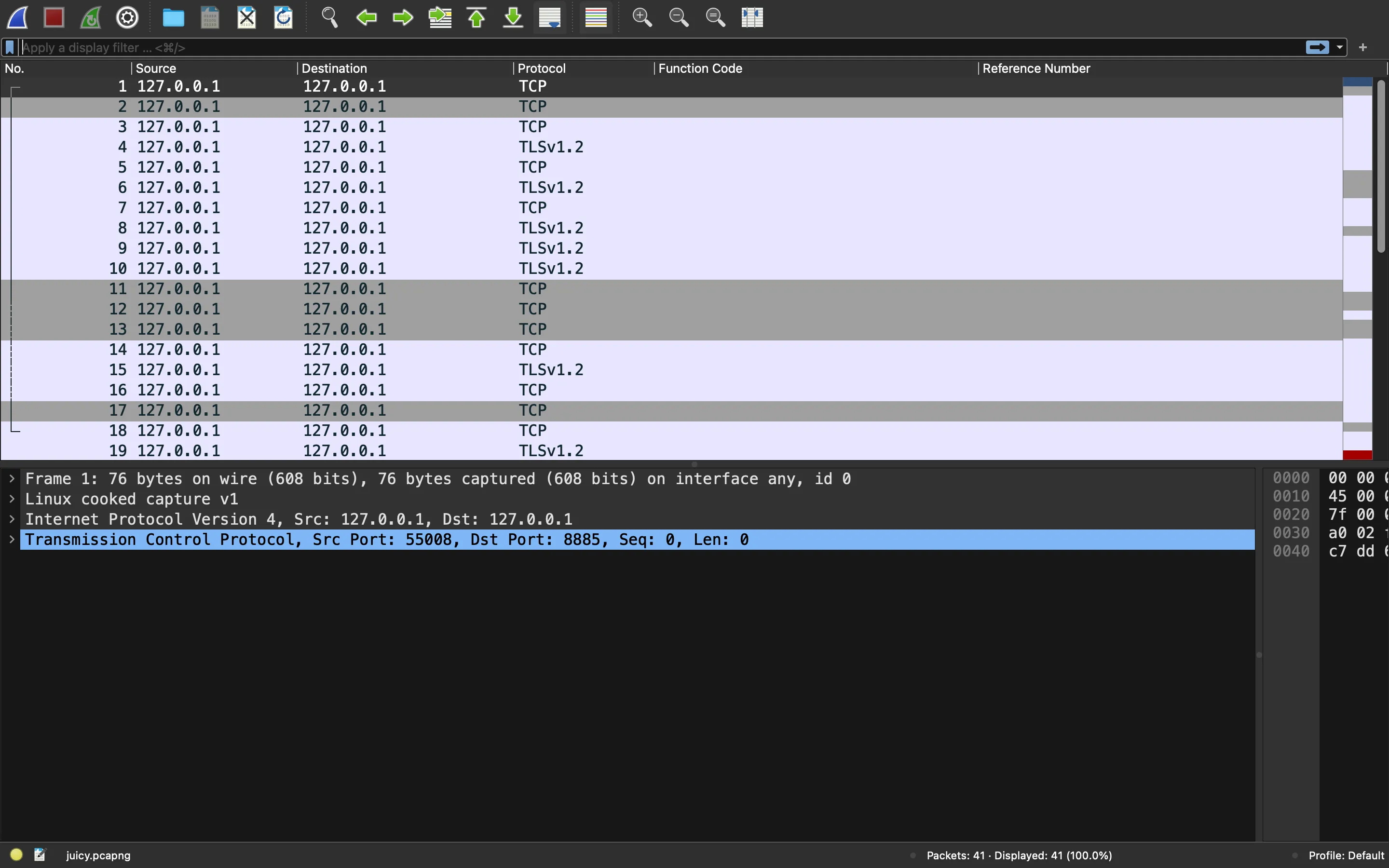Sort by the No. column header

pos(66,68)
